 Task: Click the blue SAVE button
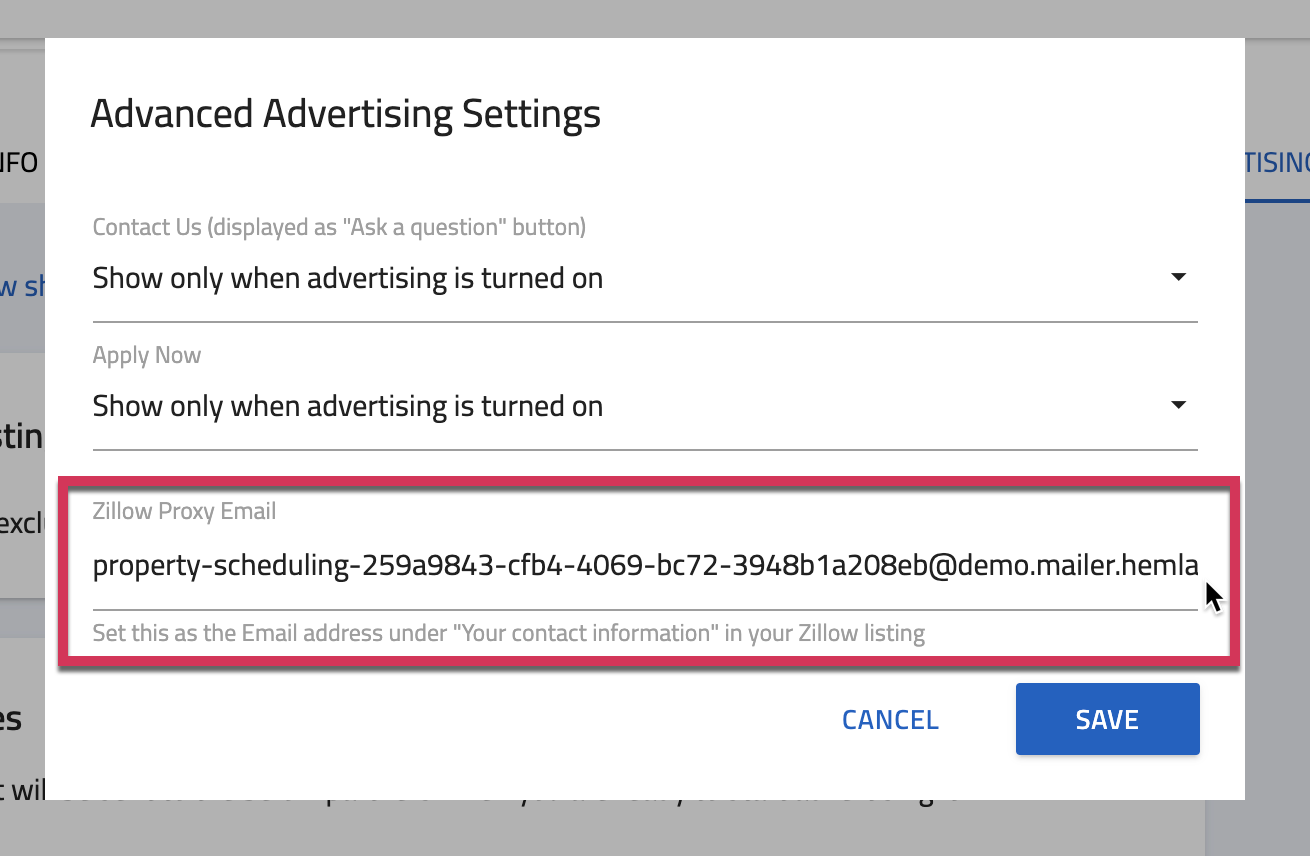click(x=1107, y=720)
